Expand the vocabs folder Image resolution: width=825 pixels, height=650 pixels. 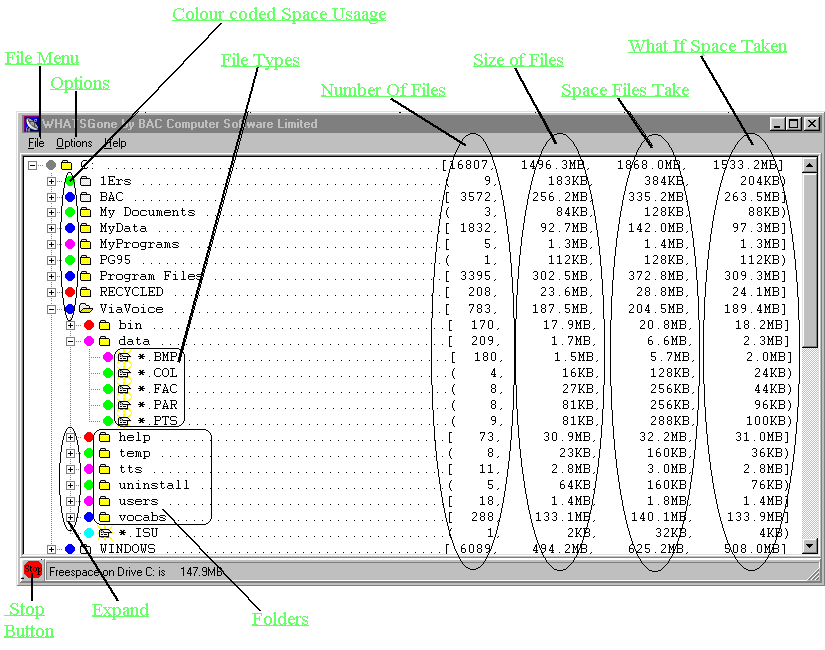(x=70, y=517)
